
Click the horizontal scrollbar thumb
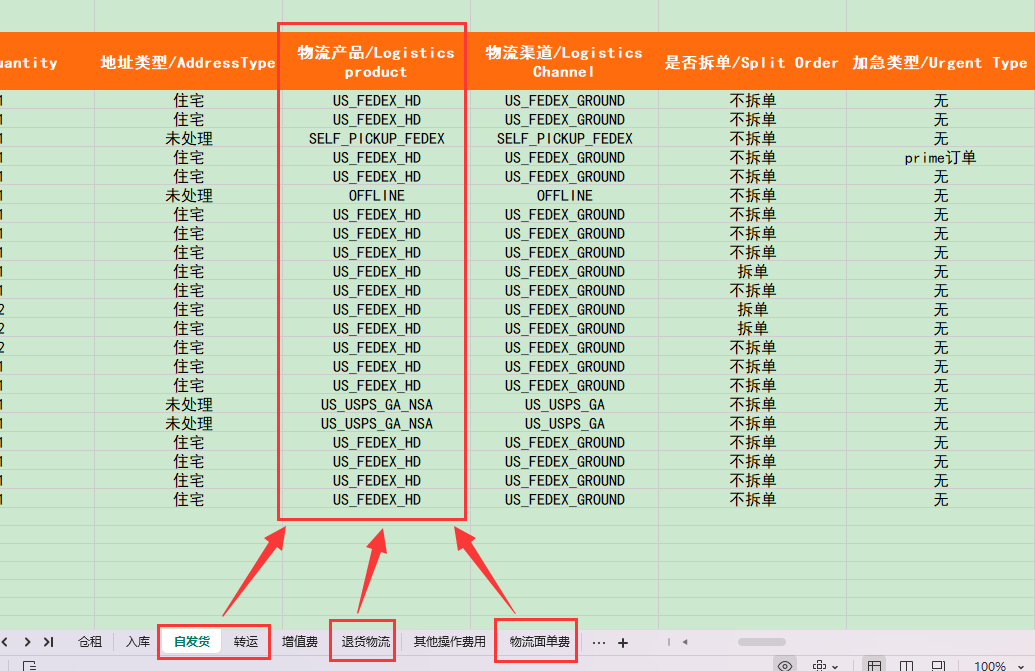[x=762, y=641]
